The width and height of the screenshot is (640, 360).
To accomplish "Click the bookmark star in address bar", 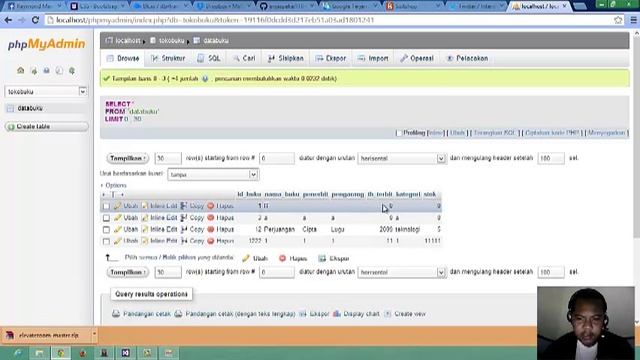I will pyautogui.click(x=618, y=20).
